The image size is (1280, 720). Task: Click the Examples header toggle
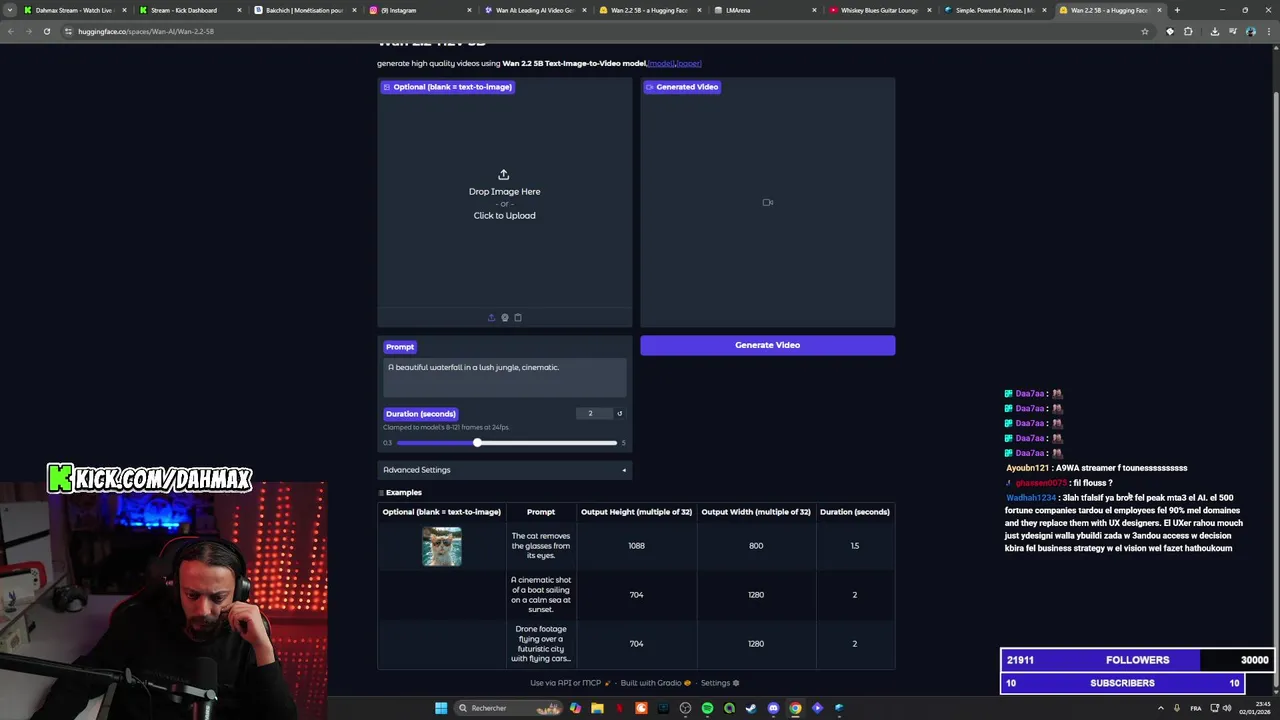pyautogui.click(x=401, y=493)
